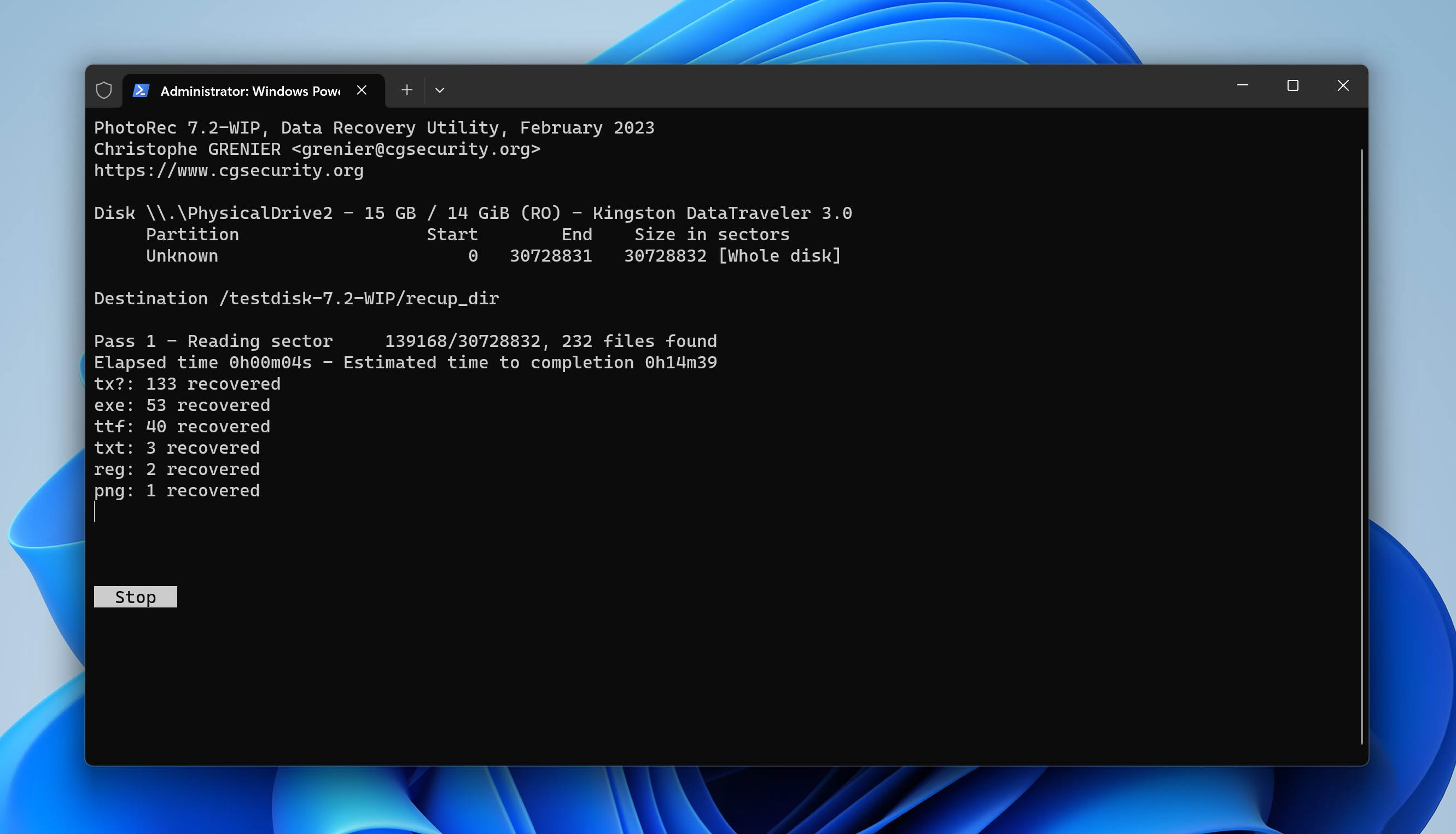1456x834 pixels.
Task: Click the PowerShell icon on the tab
Action: 140,90
